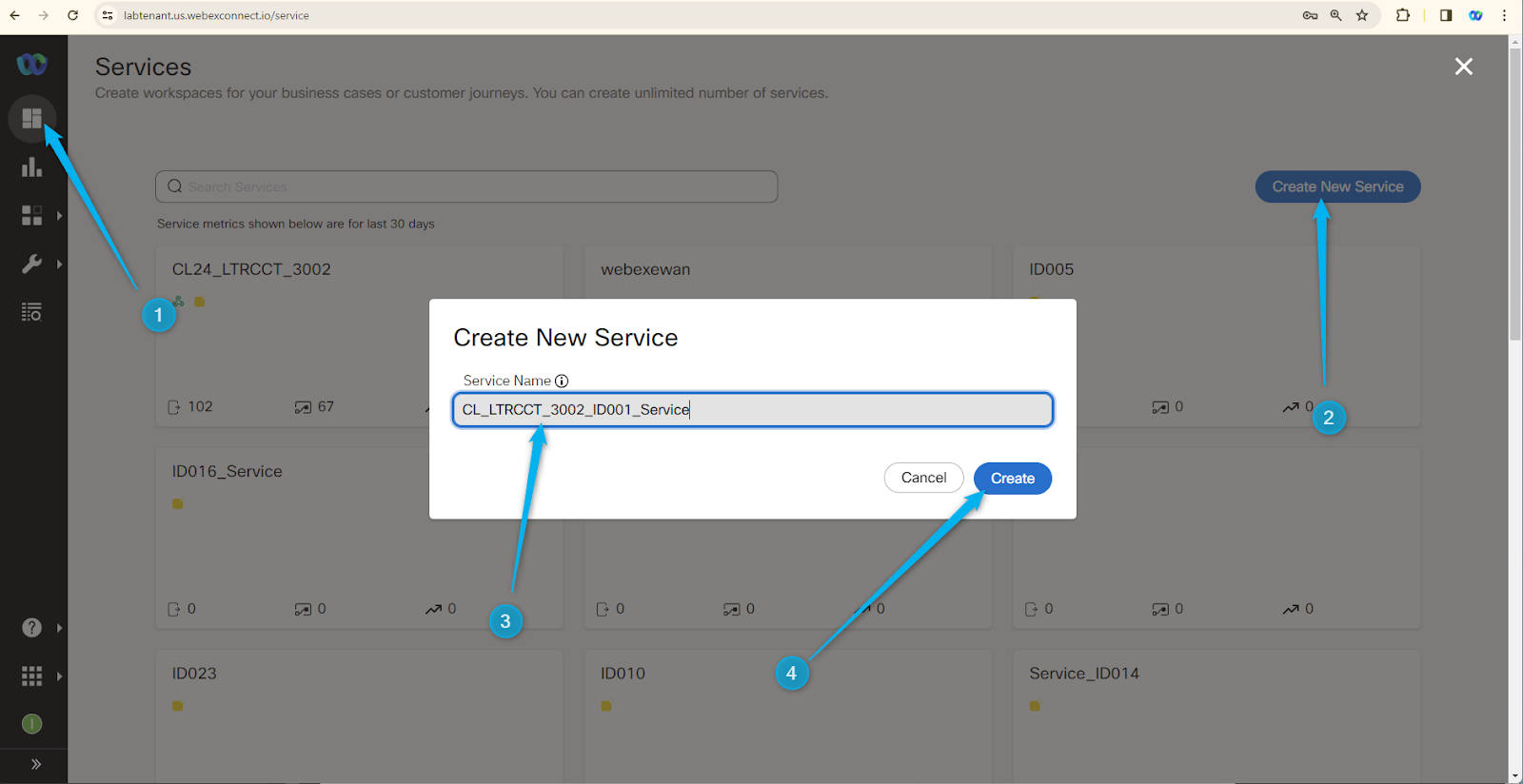Expand the wrench tools submenu arrow
Viewport: 1523px width, 784px height.
coord(60,265)
